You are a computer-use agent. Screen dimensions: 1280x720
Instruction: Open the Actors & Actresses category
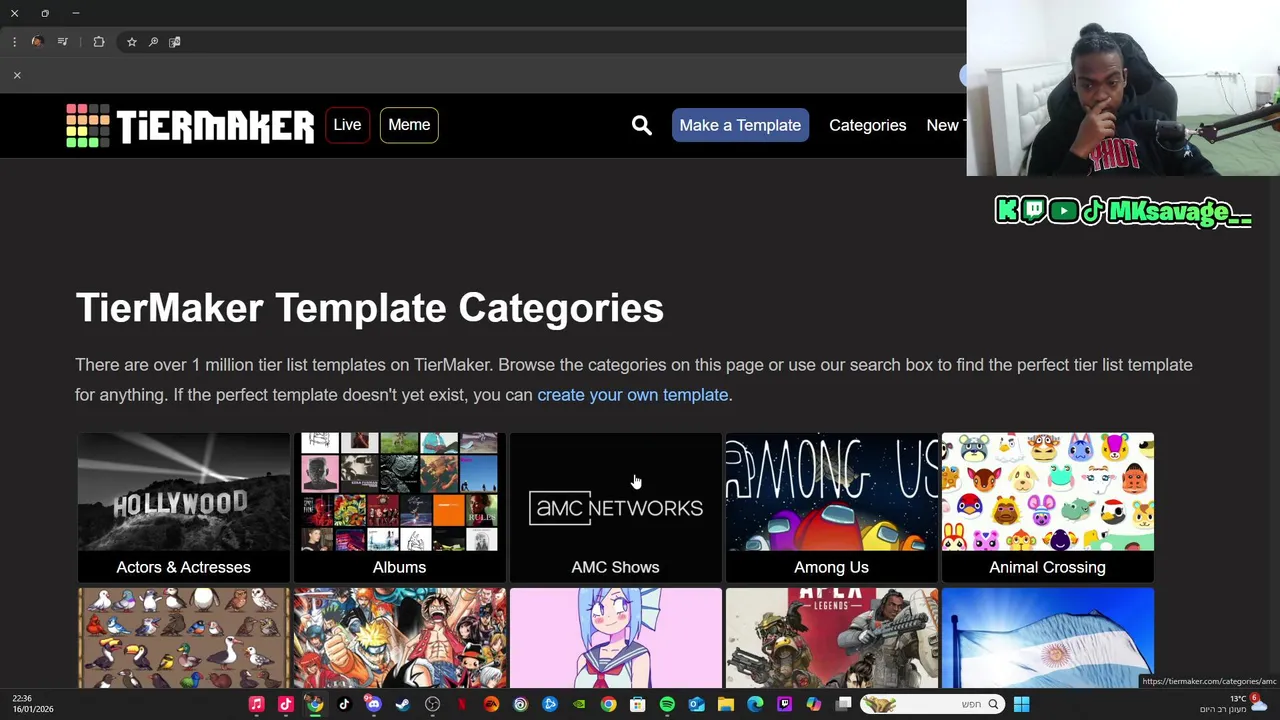click(x=183, y=507)
